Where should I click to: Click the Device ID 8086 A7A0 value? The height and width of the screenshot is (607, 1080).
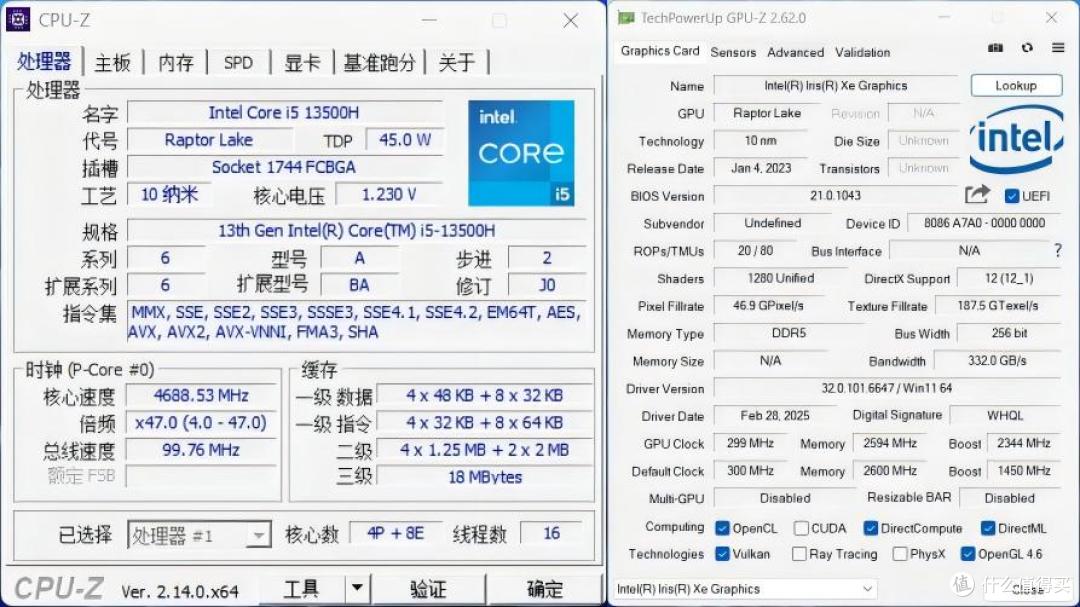click(x=984, y=223)
